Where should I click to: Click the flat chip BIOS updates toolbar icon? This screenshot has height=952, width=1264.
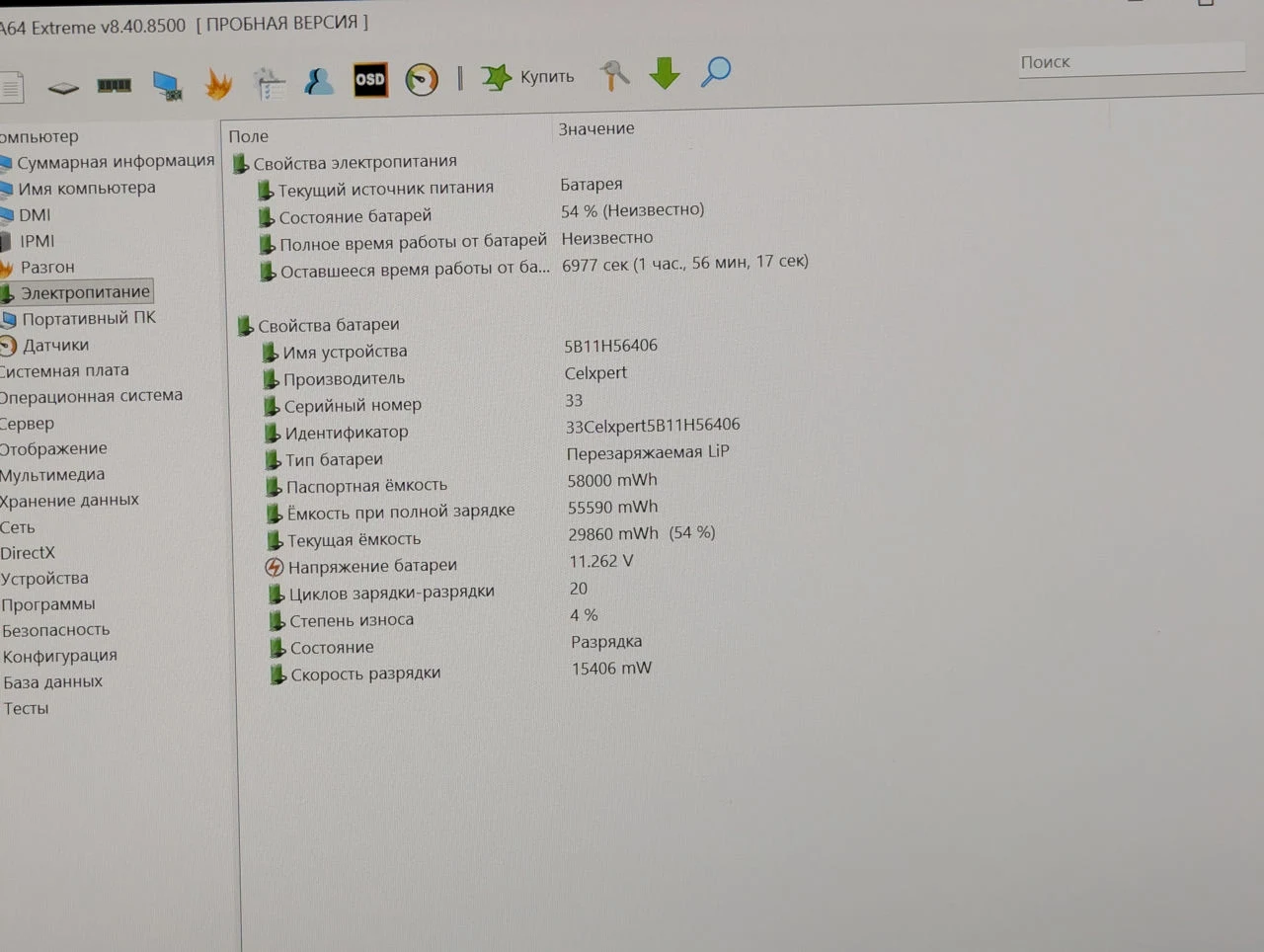point(63,88)
